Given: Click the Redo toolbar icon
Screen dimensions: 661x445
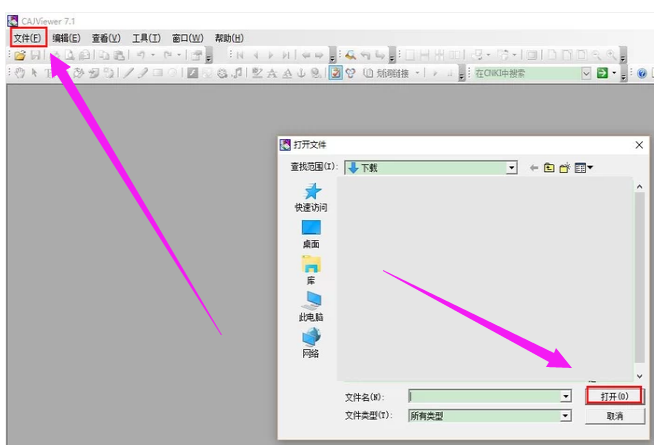Looking at the screenshot, I should click(x=168, y=55).
